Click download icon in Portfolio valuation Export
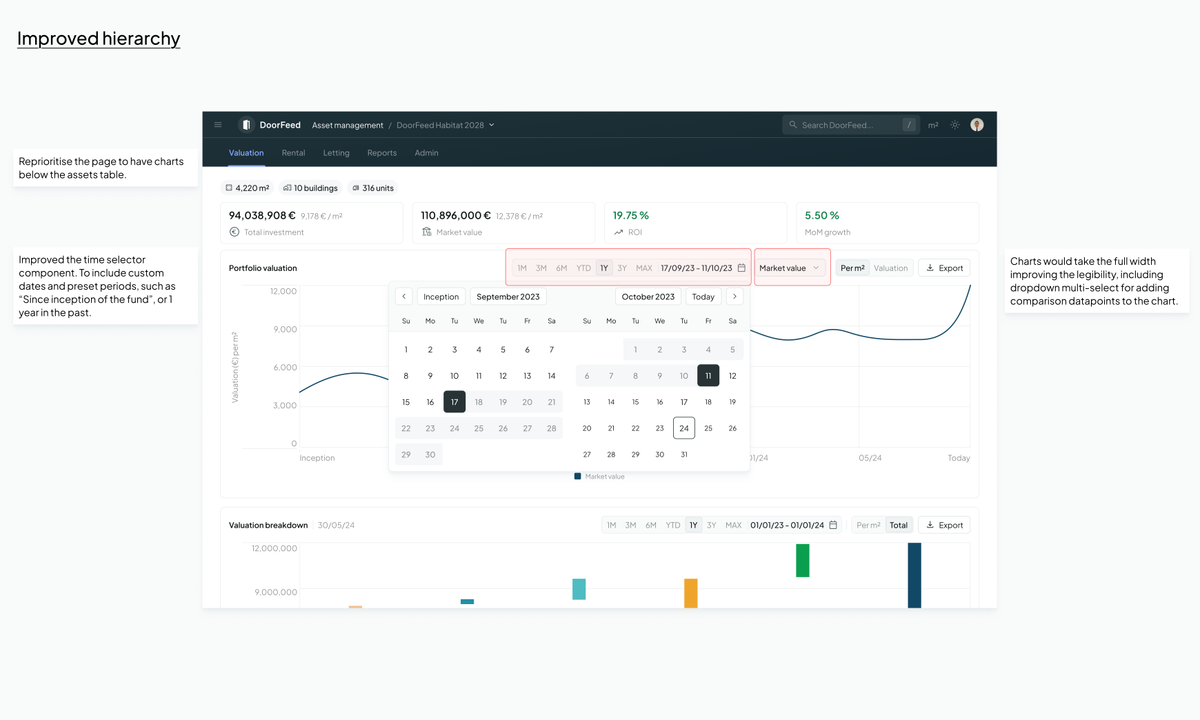 click(x=930, y=268)
